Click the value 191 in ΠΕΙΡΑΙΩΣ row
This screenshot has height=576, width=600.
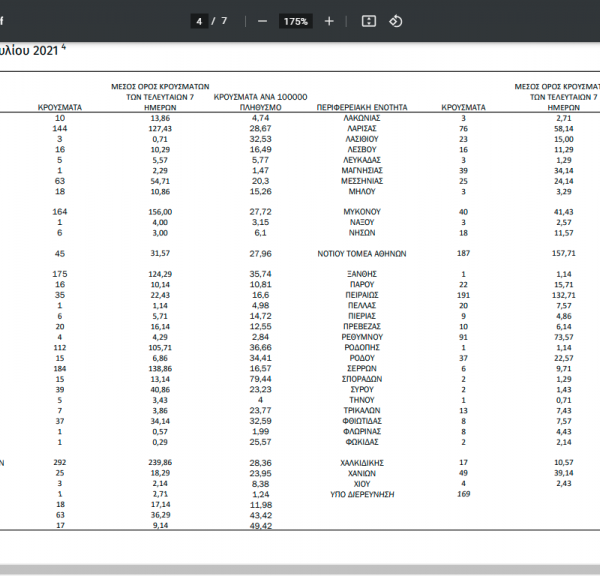[463, 295]
